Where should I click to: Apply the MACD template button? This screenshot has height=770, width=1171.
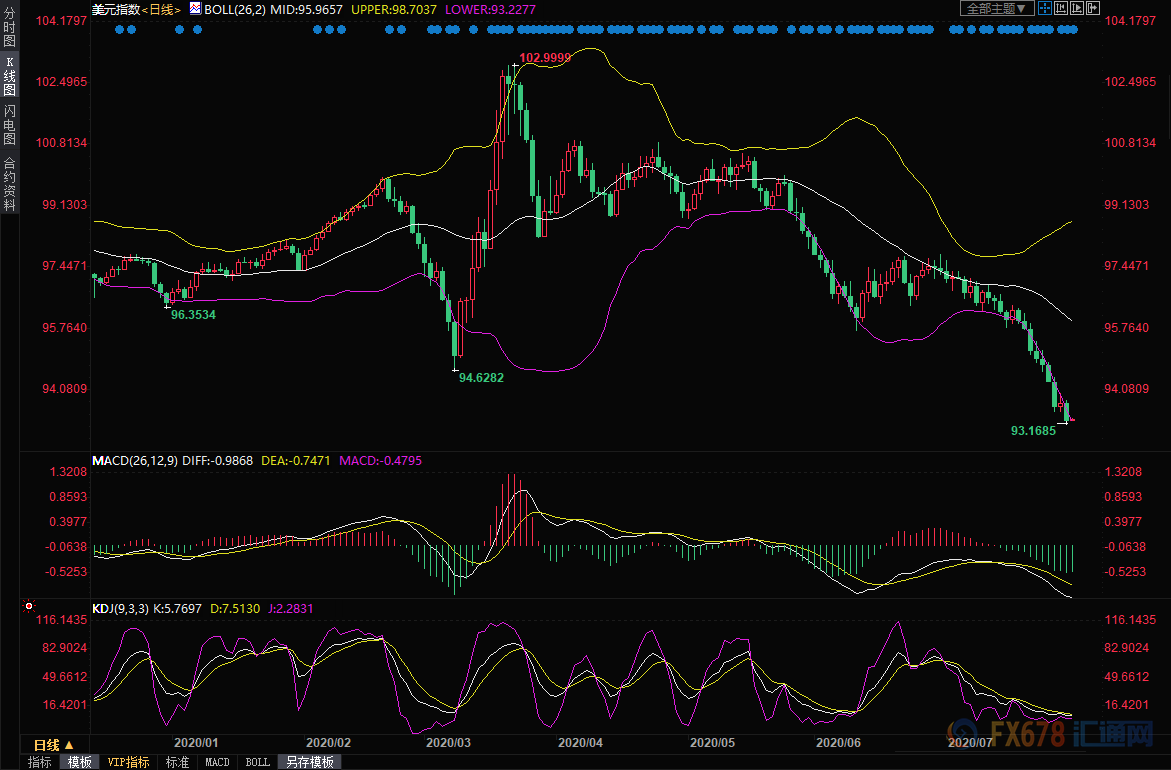coord(217,762)
